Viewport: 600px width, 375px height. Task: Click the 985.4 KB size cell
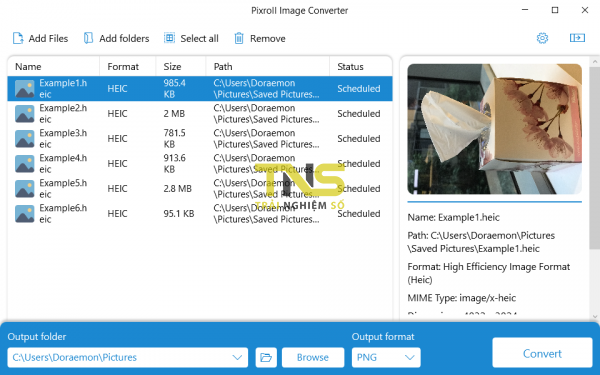pos(174,89)
